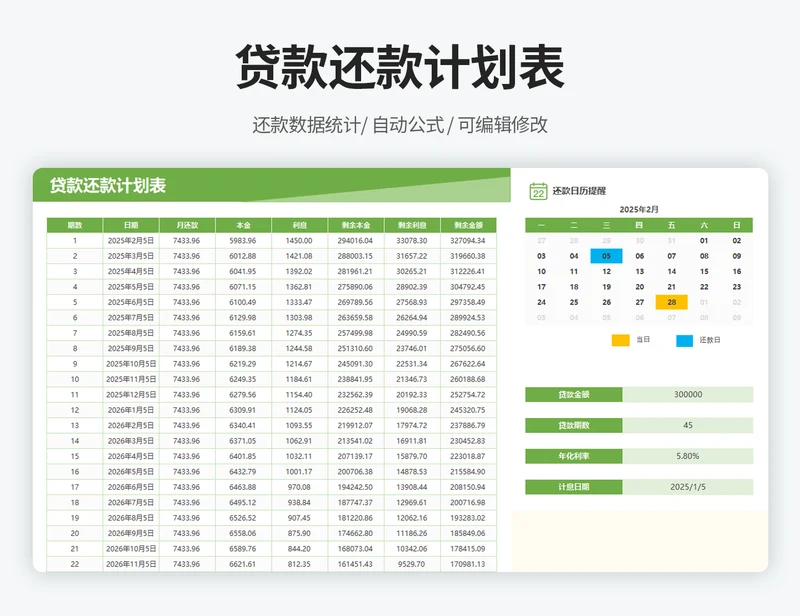Click calendar date 20
The height and width of the screenshot is (616, 800).
point(639,287)
